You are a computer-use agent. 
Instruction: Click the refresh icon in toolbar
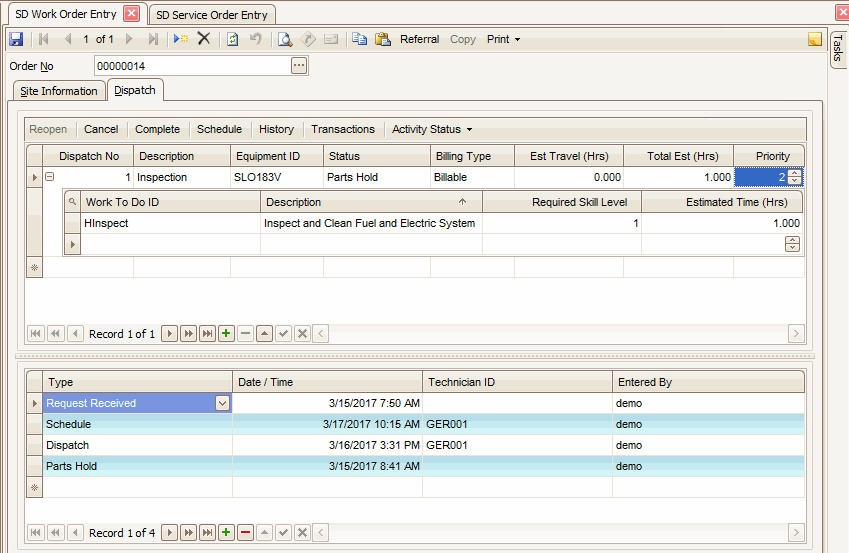click(232, 39)
